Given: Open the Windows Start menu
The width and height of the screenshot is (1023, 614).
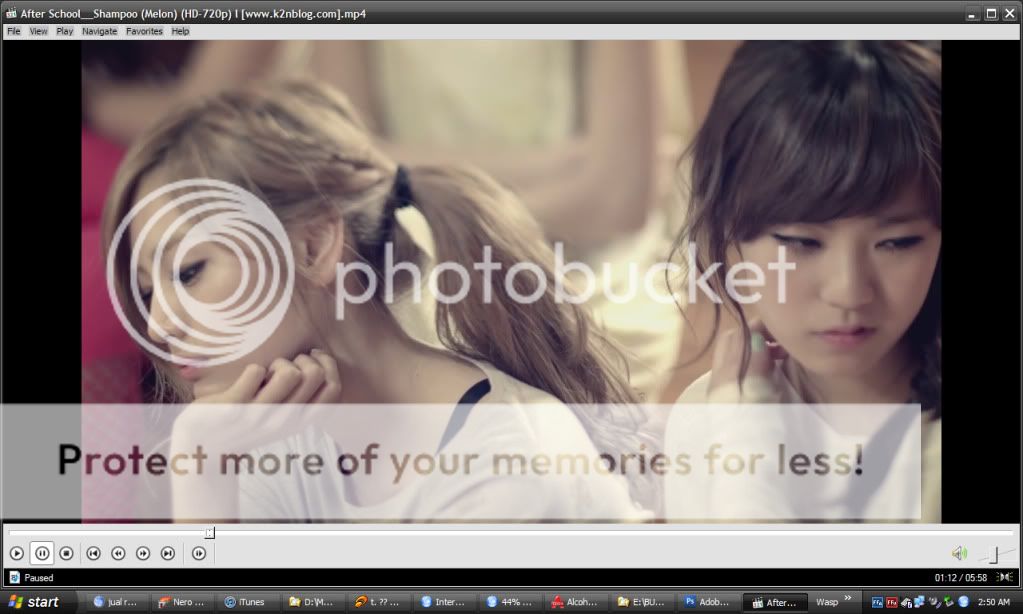Looking at the screenshot, I should click(36, 602).
